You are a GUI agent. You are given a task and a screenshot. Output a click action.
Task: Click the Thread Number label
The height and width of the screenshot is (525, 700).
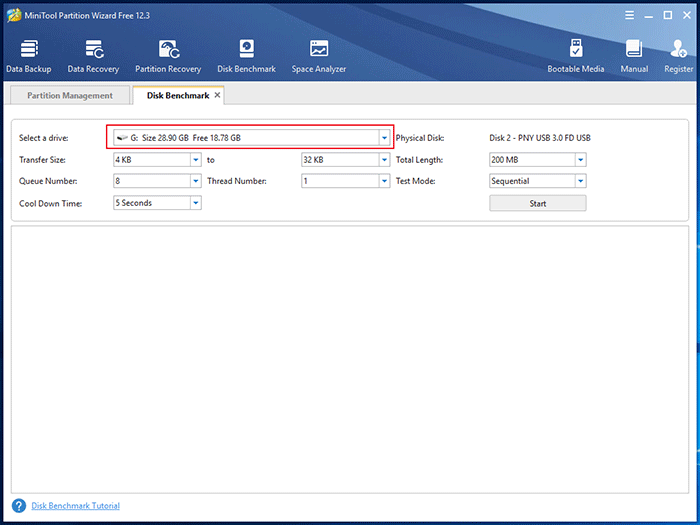tap(237, 181)
